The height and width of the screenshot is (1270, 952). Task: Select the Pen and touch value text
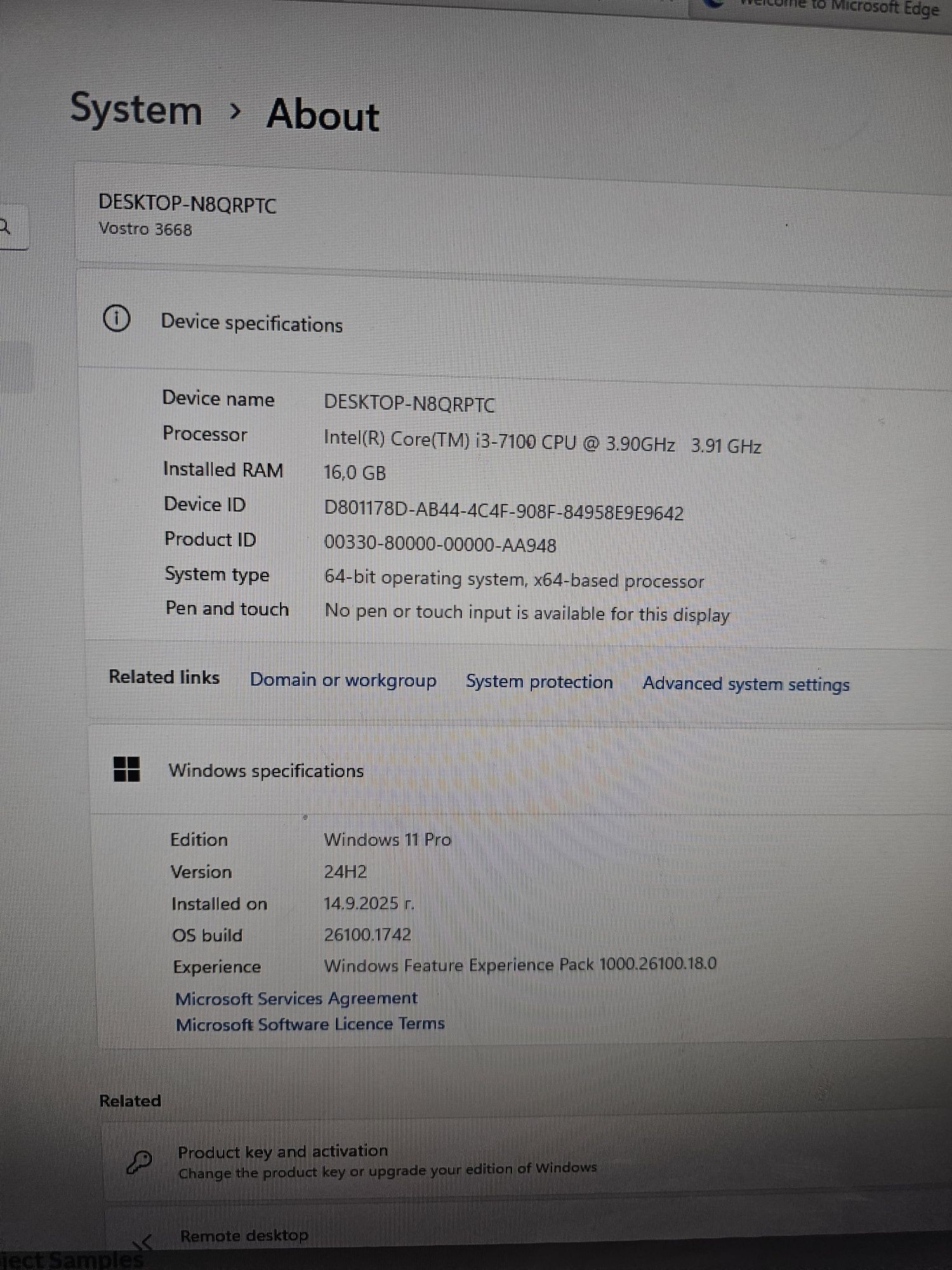pos(527,613)
